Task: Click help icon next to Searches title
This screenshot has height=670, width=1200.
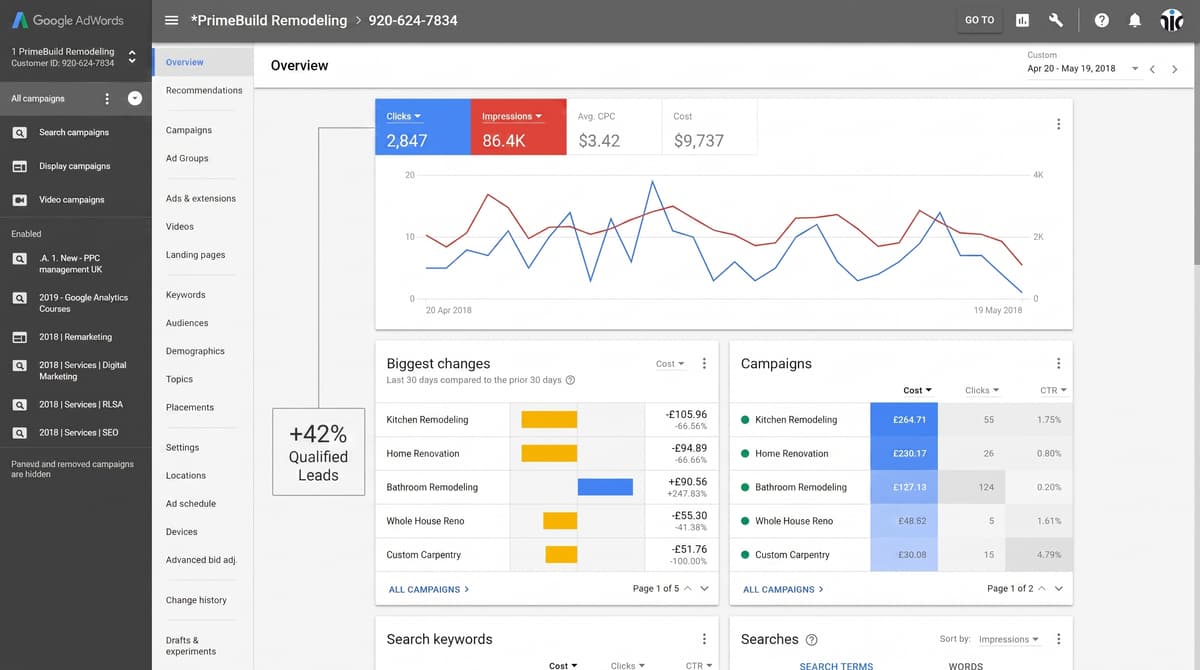Action: click(x=811, y=640)
